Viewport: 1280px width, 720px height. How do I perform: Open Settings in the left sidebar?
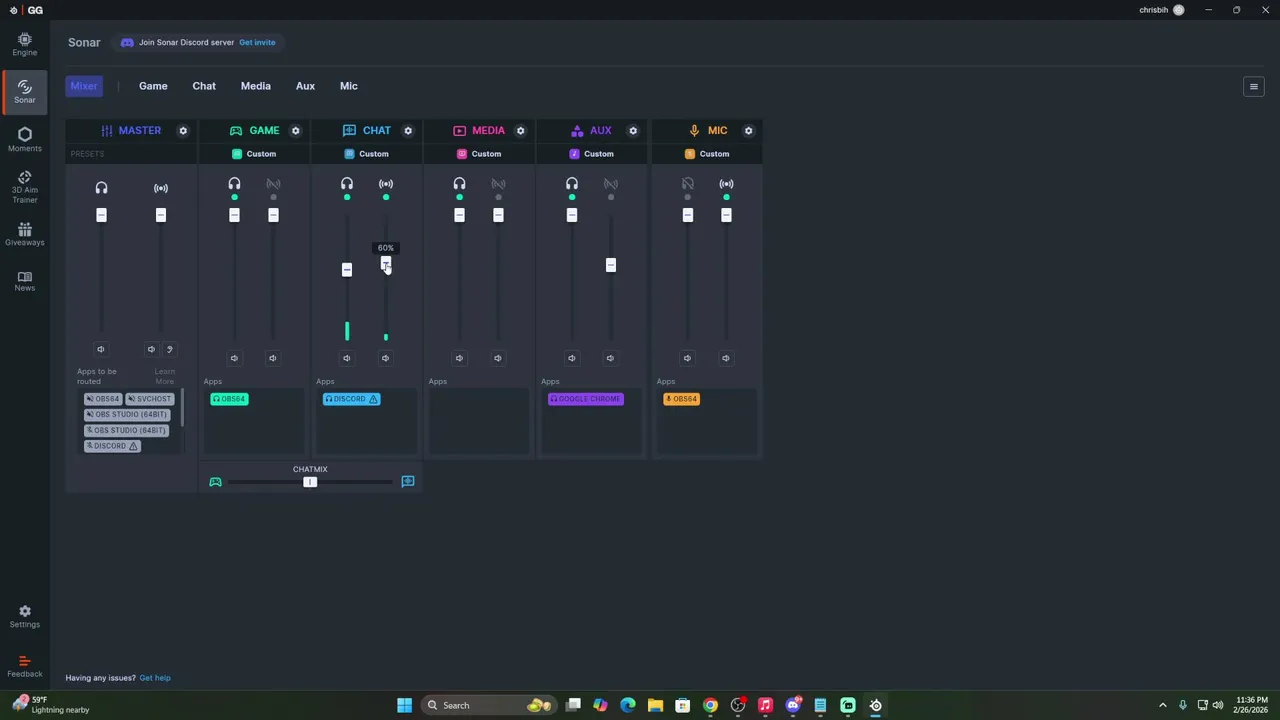click(x=24, y=616)
